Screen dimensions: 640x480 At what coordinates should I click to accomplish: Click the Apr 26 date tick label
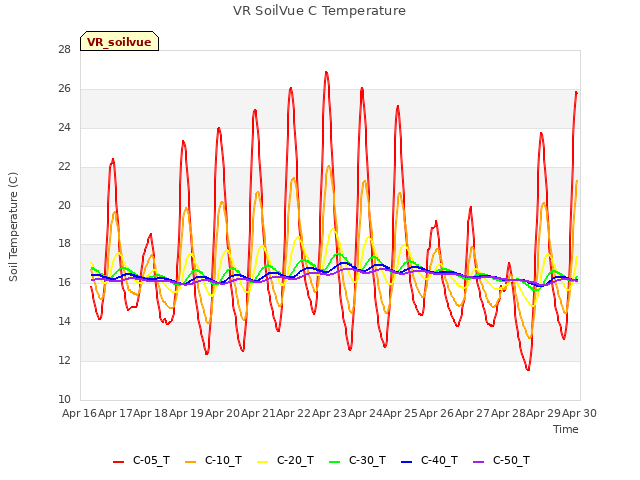click(x=436, y=413)
